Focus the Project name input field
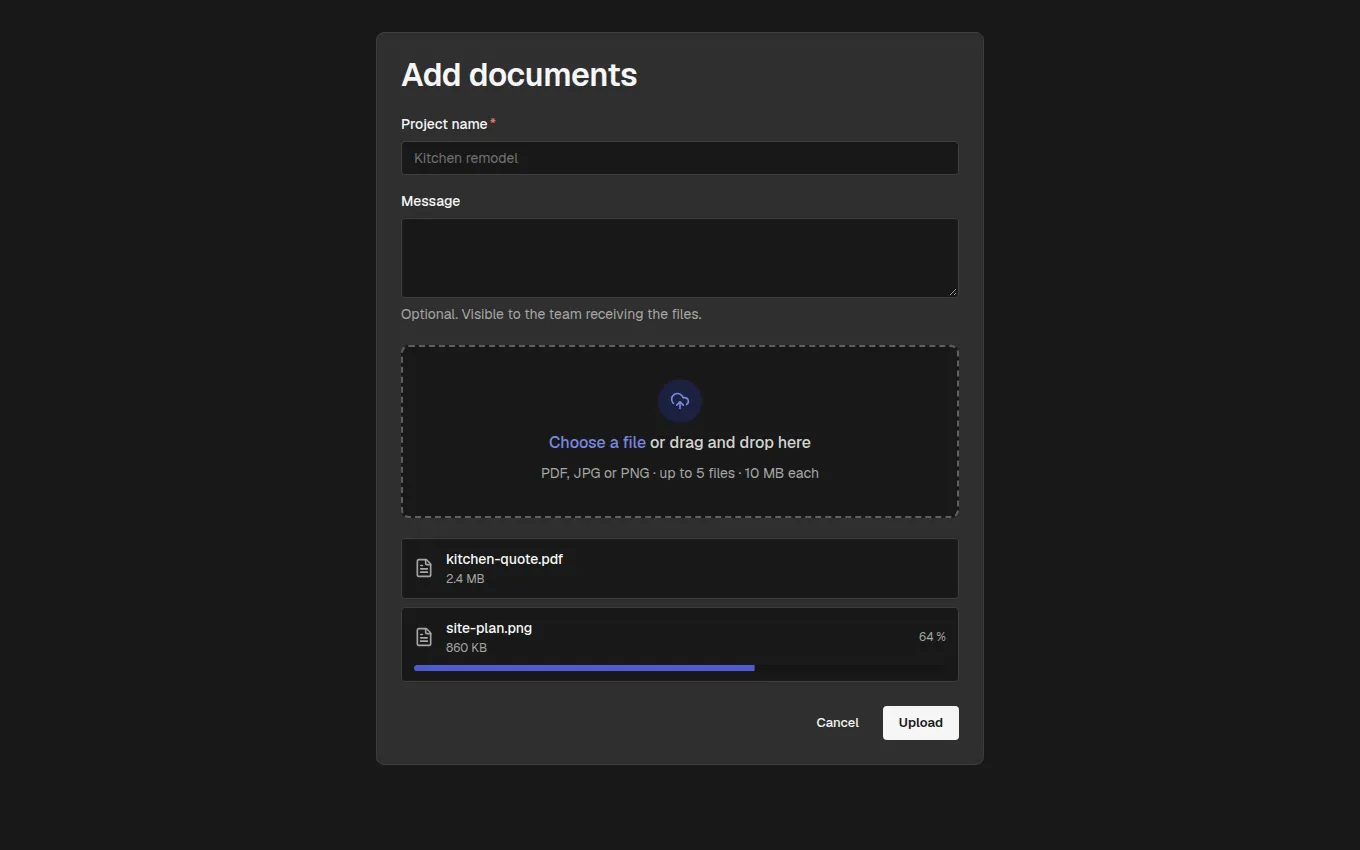1360x850 pixels. coord(680,158)
